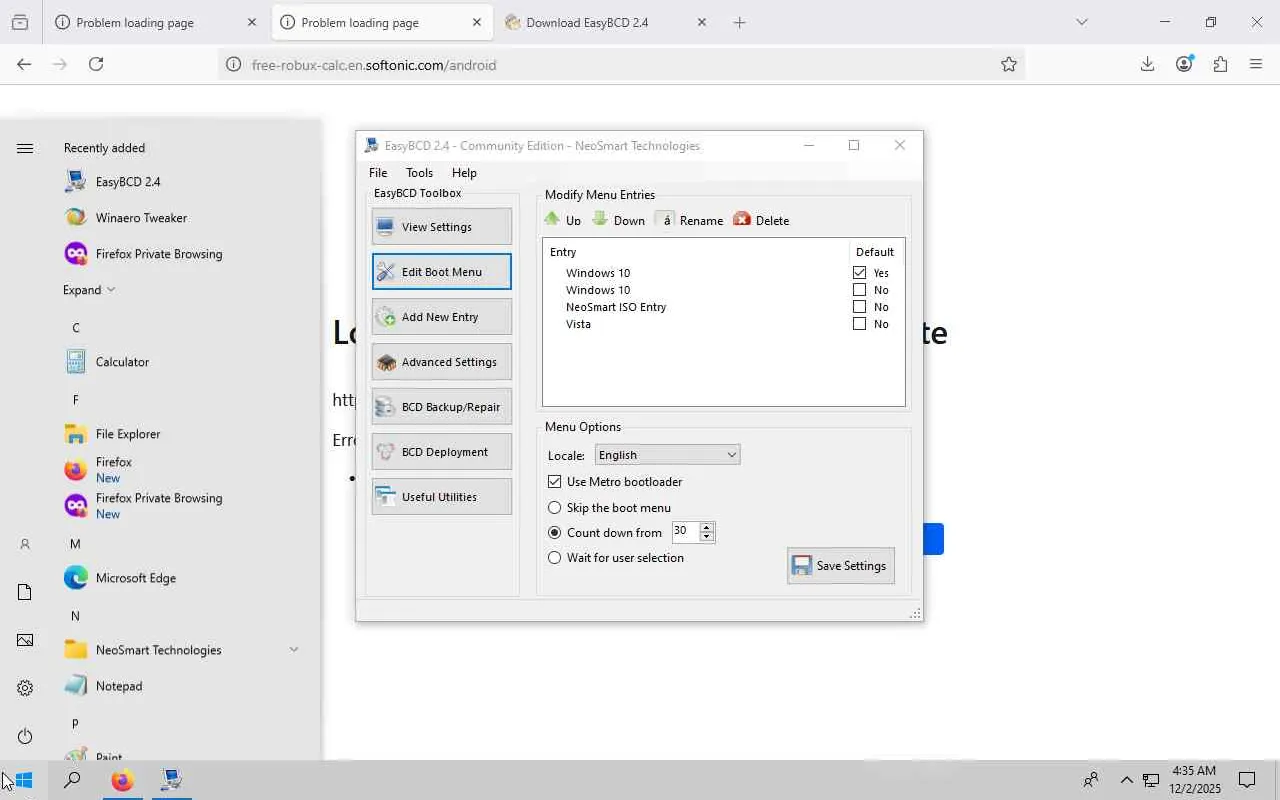Viewport: 1280px width, 800px height.
Task: Open a new Firefox tab
Action: [x=740, y=23]
